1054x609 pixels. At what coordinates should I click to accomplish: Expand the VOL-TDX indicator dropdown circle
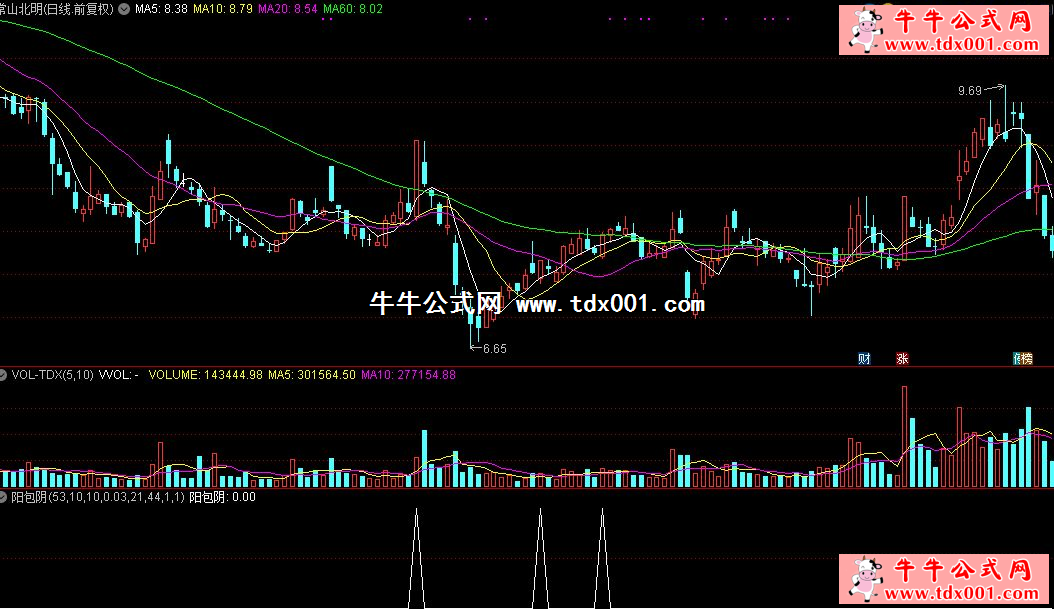[x=5, y=375]
